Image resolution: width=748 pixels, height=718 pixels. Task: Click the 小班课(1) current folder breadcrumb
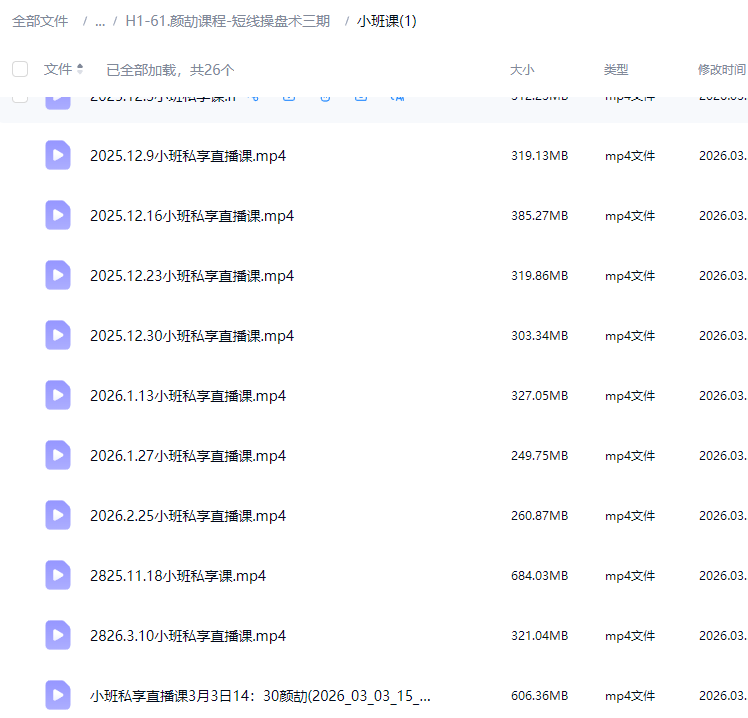point(386,21)
